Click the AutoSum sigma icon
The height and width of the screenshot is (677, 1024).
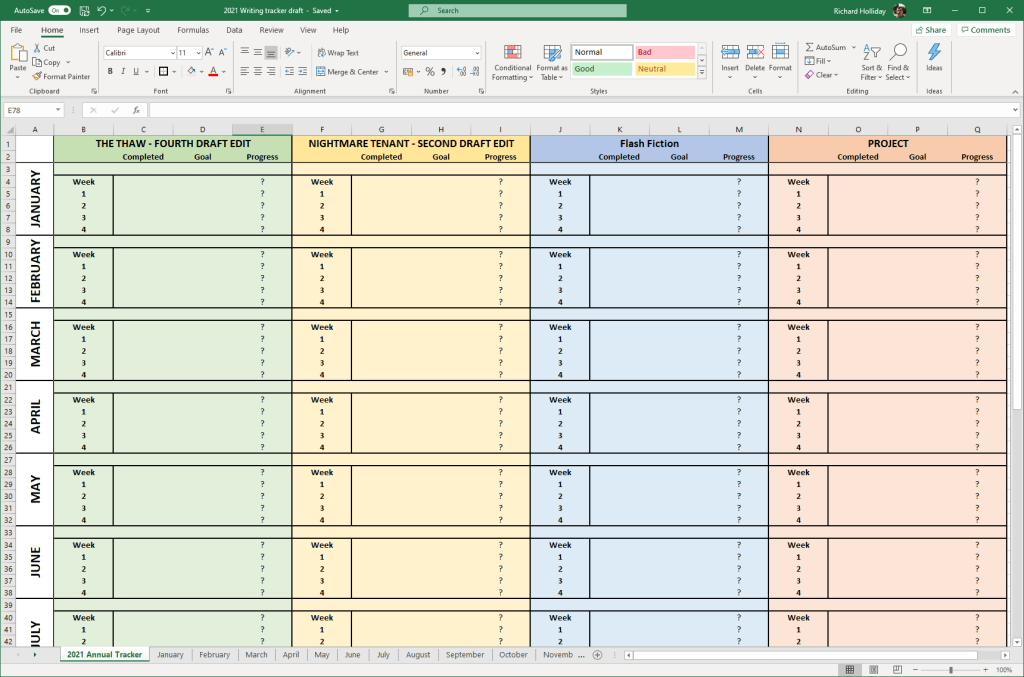coord(809,47)
